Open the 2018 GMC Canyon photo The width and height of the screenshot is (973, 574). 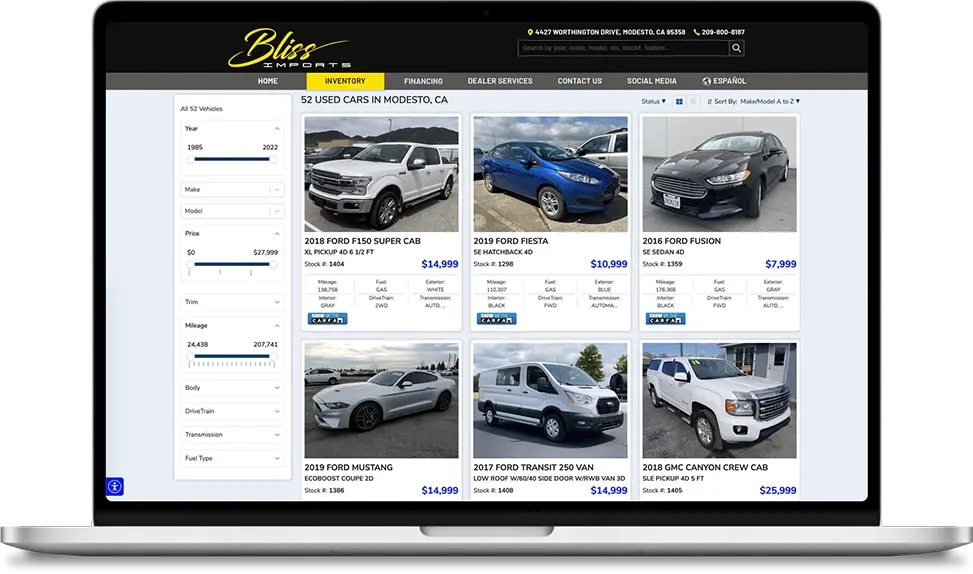coord(719,400)
